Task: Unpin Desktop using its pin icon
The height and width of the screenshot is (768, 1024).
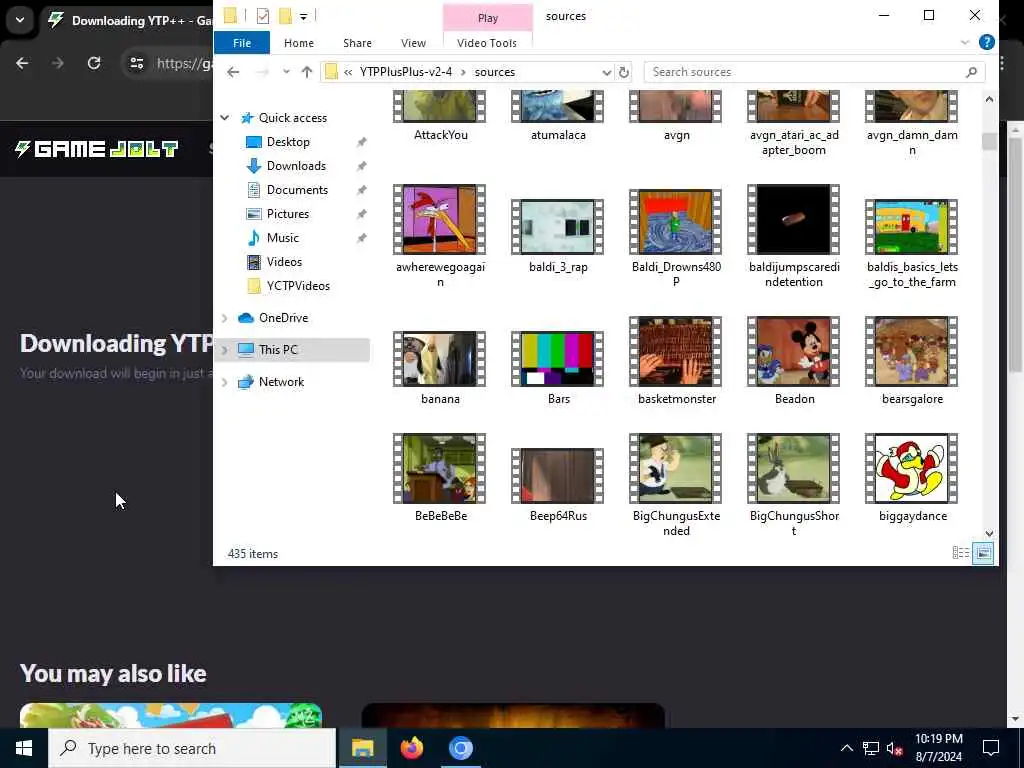Action: tap(361, 142)
